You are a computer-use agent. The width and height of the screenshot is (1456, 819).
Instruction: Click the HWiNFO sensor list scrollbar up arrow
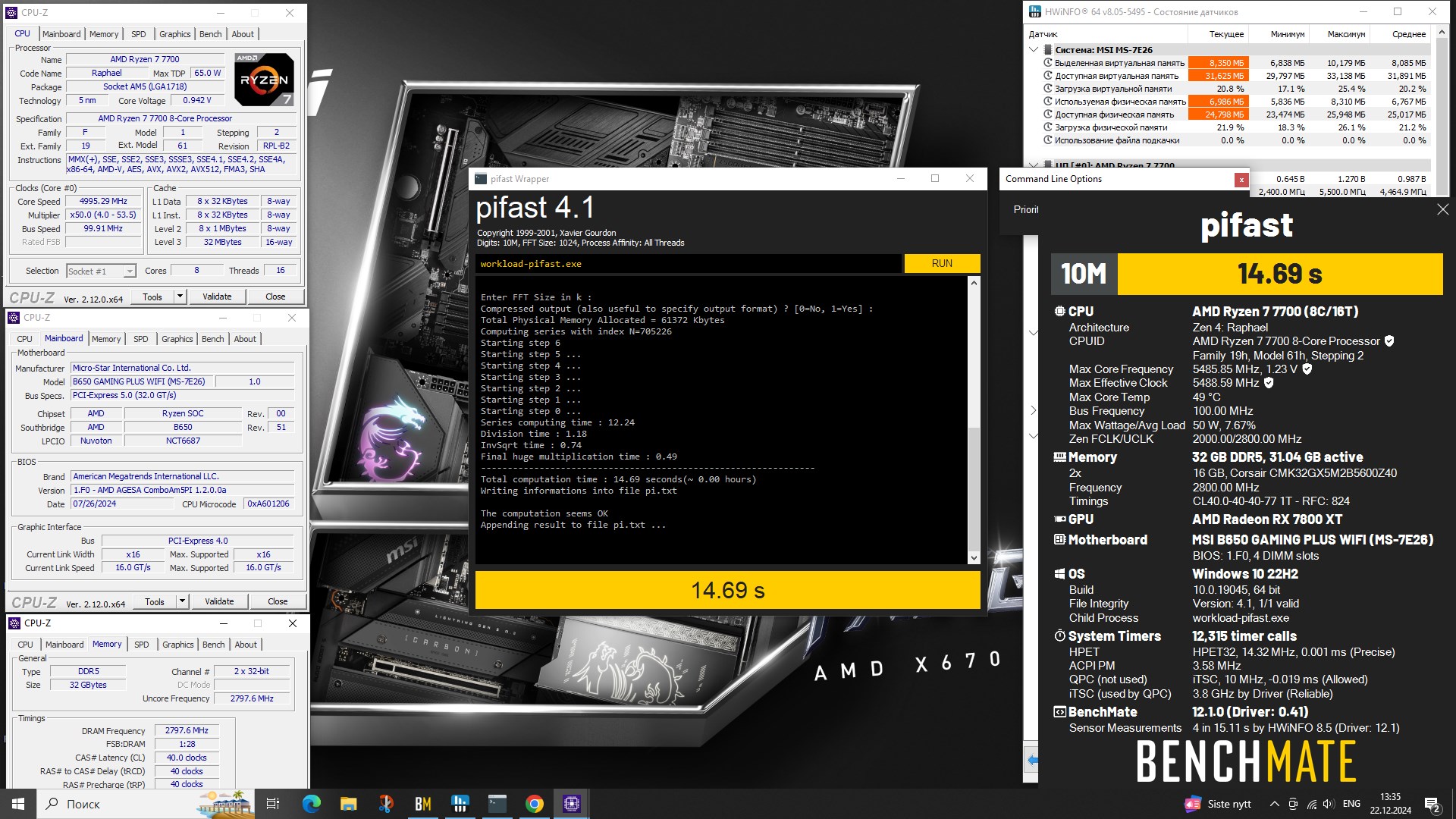[x=1442, y=33]
